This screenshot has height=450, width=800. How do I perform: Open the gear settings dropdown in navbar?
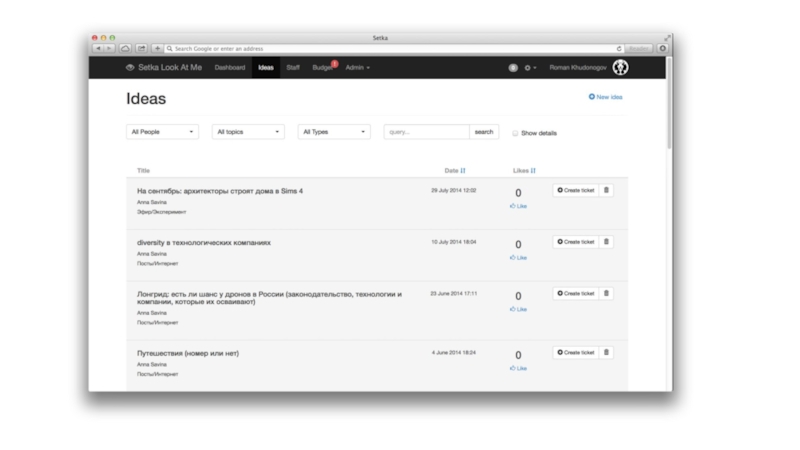pyautogui.click(x=530, y=68)
